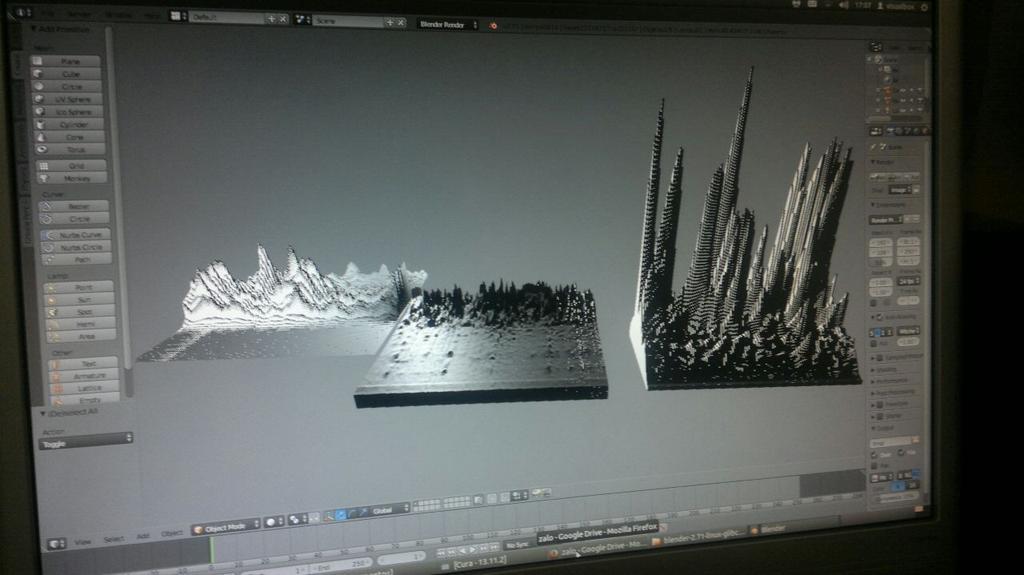Open the viewport shading dropdown
Viewport: 1024px width, 575px height.
coord(274,523)
